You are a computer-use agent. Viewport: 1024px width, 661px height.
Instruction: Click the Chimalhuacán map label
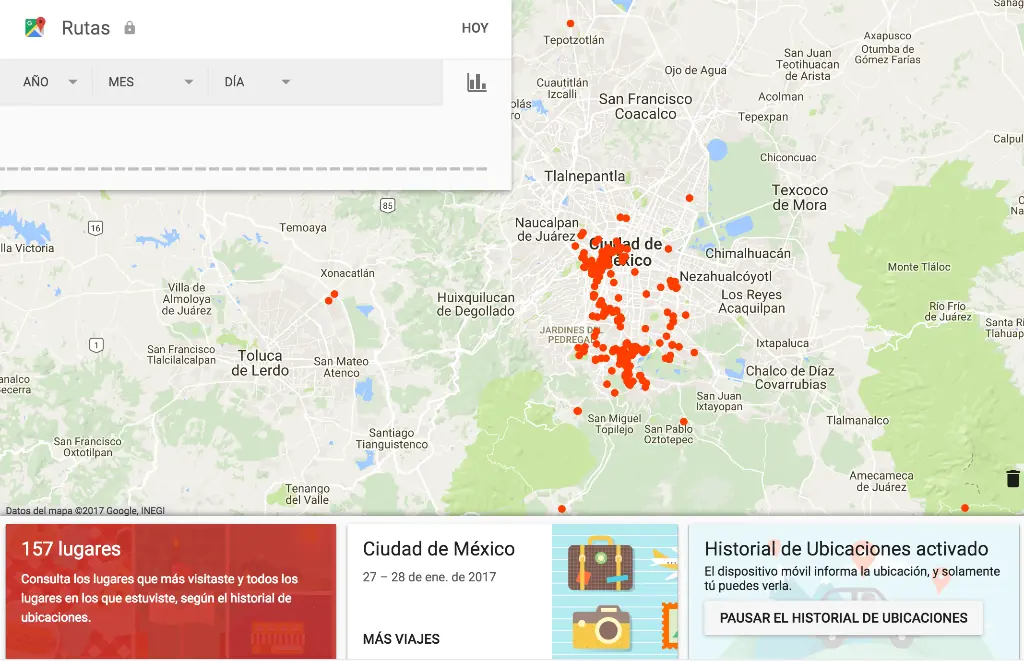tap(748, 253)
